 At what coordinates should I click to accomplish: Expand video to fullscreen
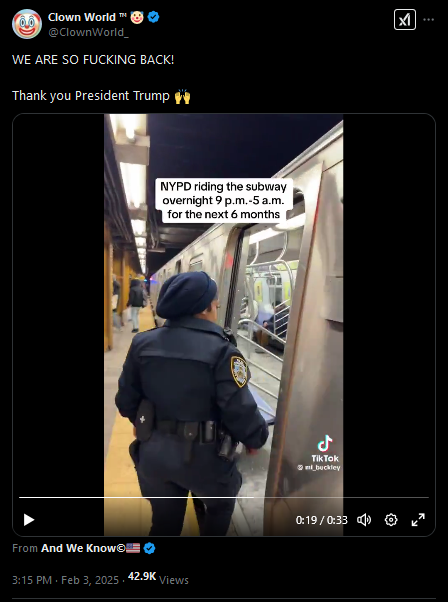[418, 520]
